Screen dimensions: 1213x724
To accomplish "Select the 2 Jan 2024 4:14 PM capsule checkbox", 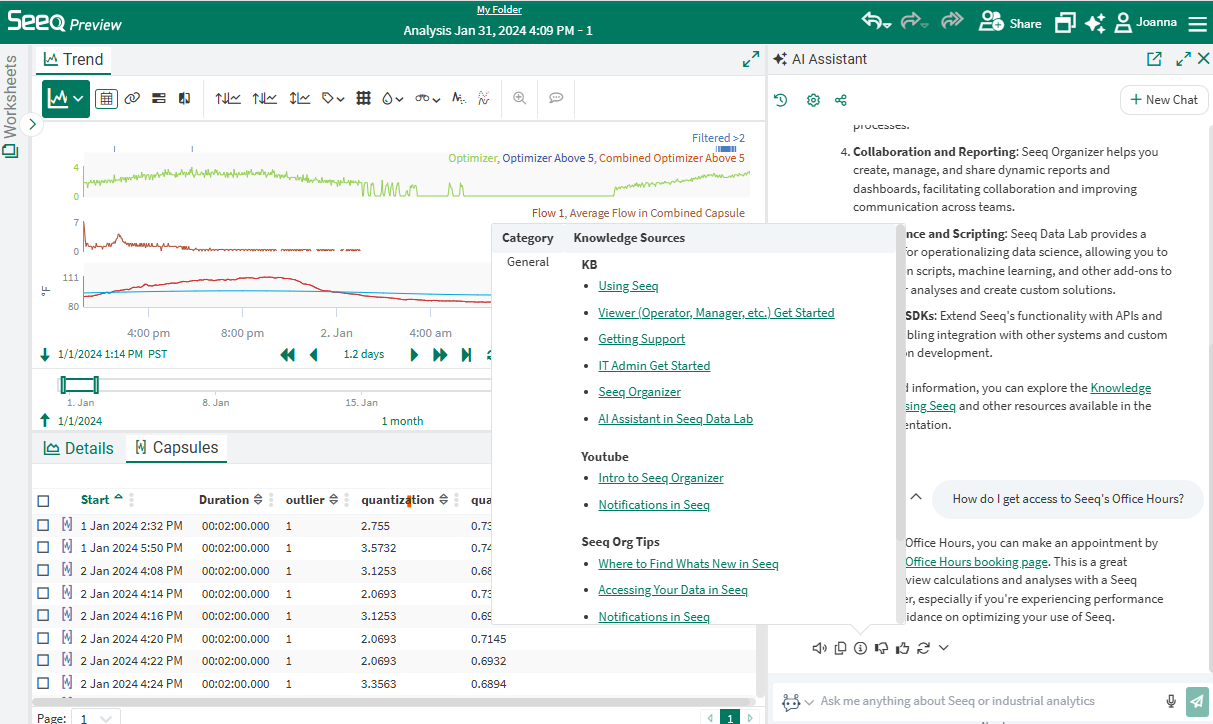I will [43, 593].
